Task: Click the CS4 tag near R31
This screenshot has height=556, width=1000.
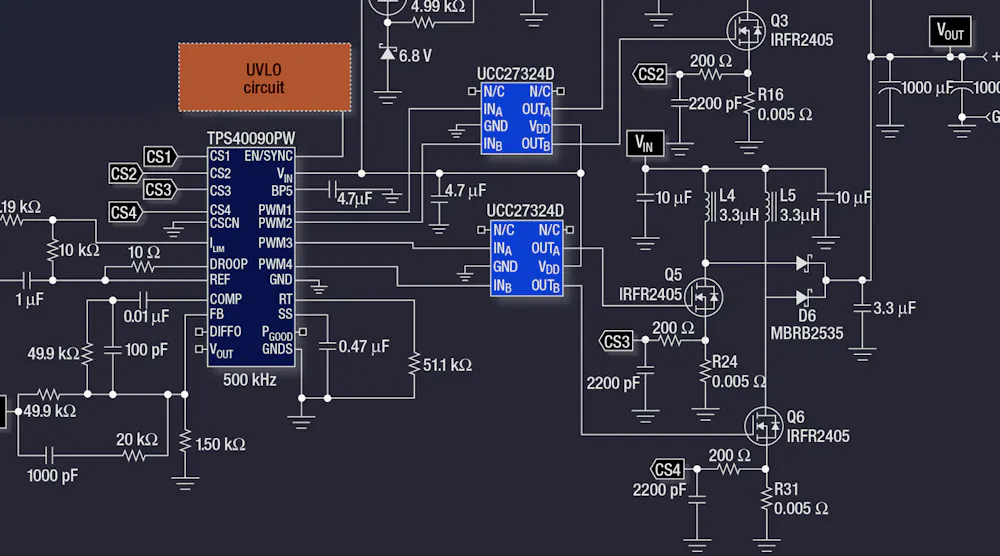Action: [667, 470]
